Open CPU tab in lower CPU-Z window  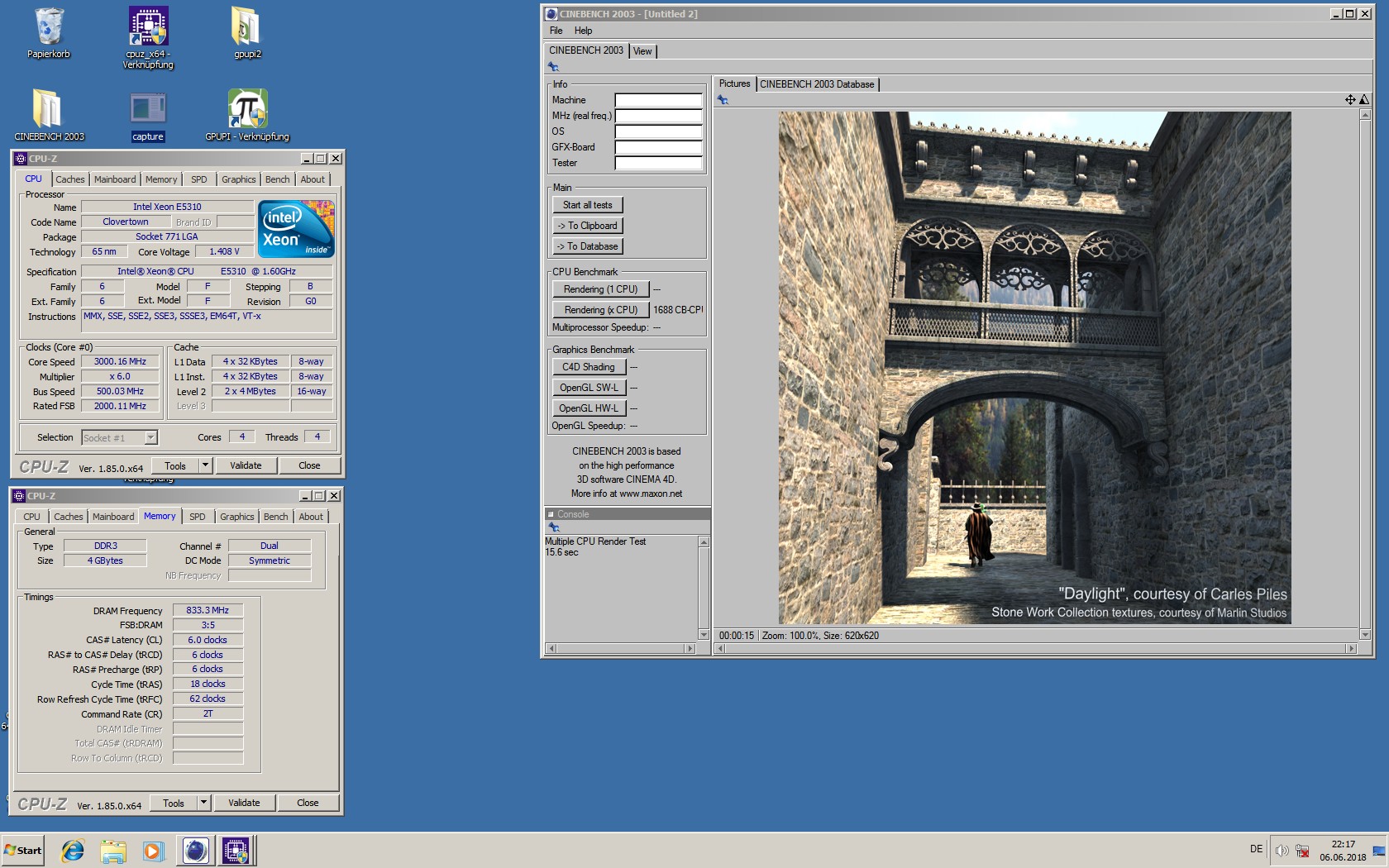[x=31, y=517]
